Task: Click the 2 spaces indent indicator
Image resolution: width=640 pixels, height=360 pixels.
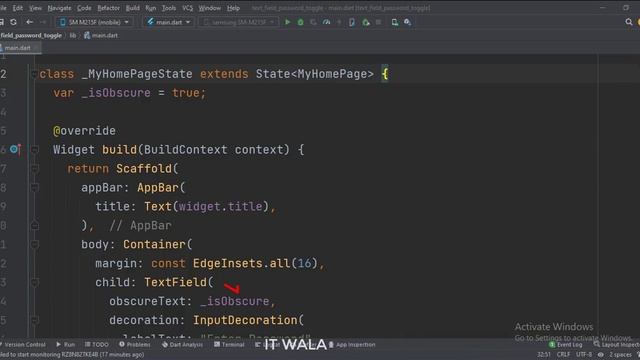Action: pyautogui.click(x=620, y=355)
